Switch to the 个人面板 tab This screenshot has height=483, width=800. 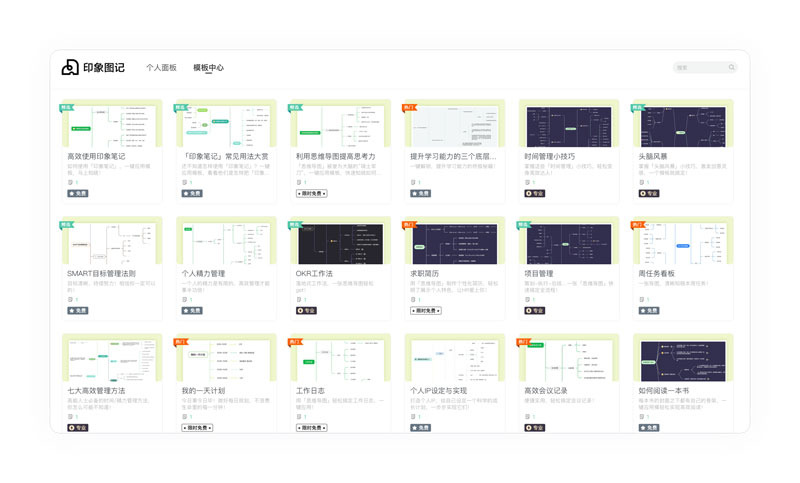click(x=161, y=68)
